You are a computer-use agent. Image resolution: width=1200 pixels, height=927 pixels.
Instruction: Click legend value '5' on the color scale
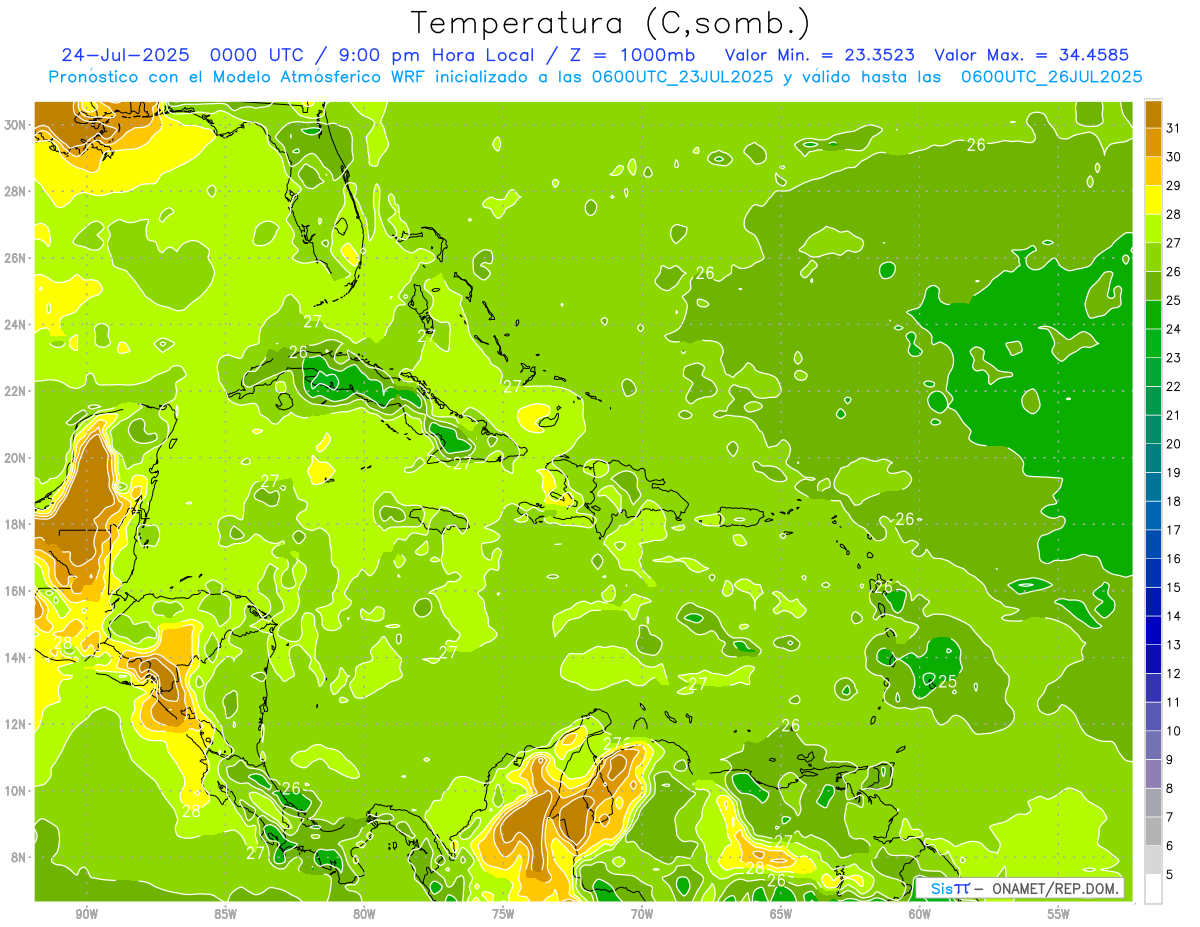[1170, 875]
